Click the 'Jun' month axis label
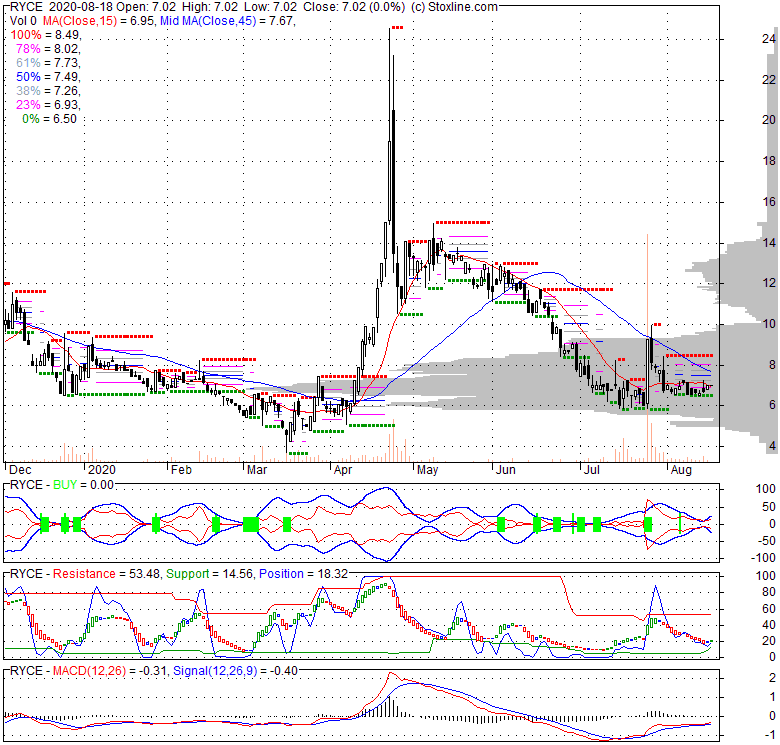The height and width of the screenshot is (745, 780). click(x=506, y=469)
